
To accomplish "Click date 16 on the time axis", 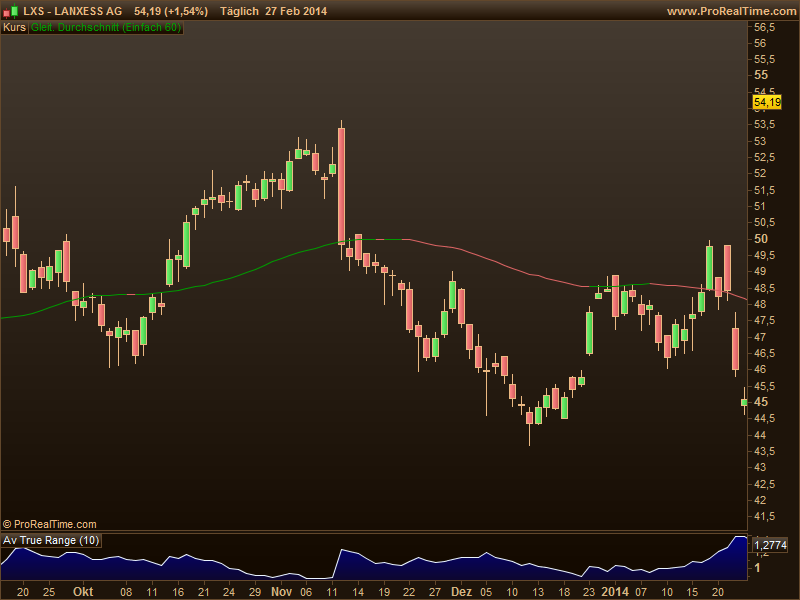I will (178, 592).
